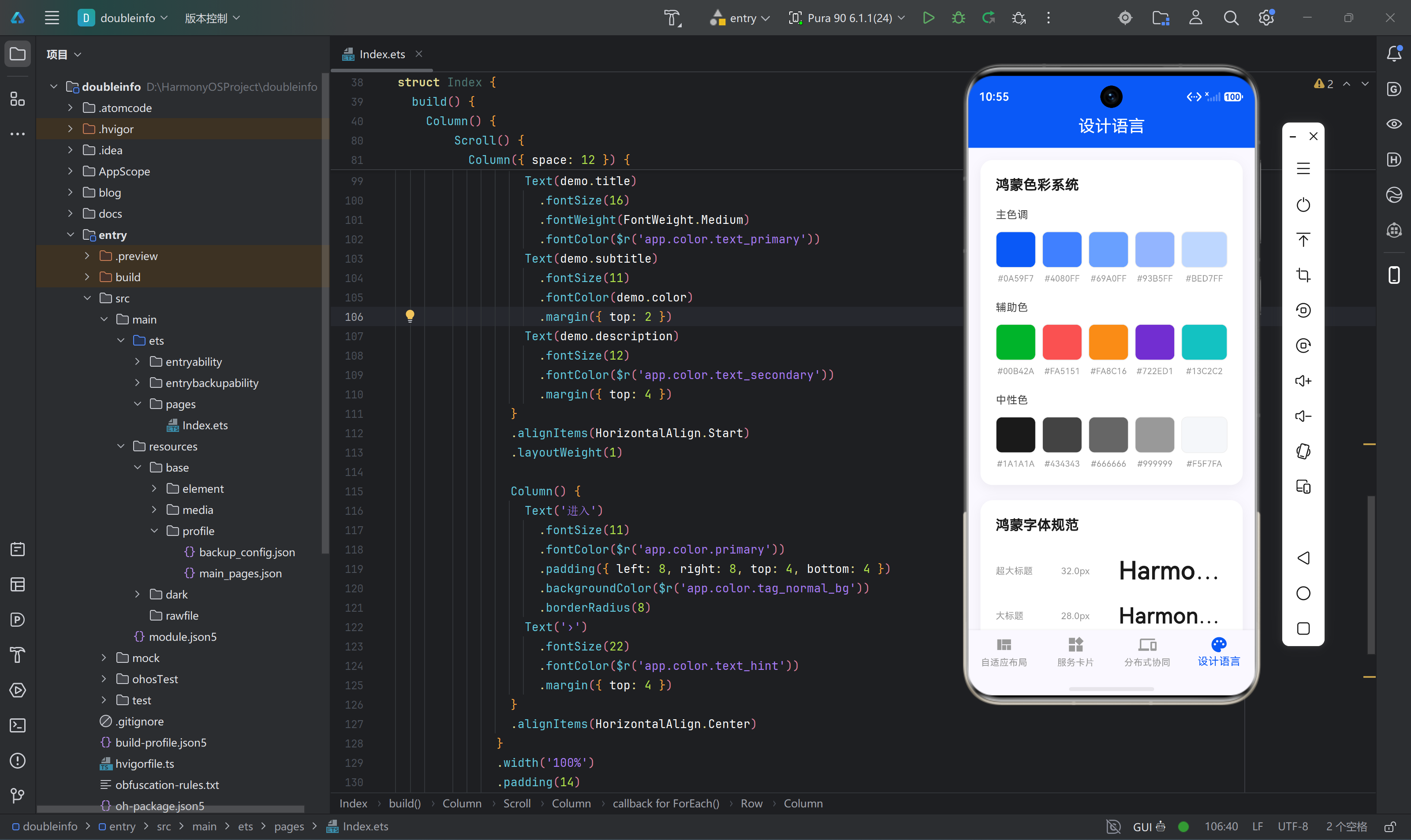Open the Pura 90 device selector dropdown

click(x=847, y=18)
